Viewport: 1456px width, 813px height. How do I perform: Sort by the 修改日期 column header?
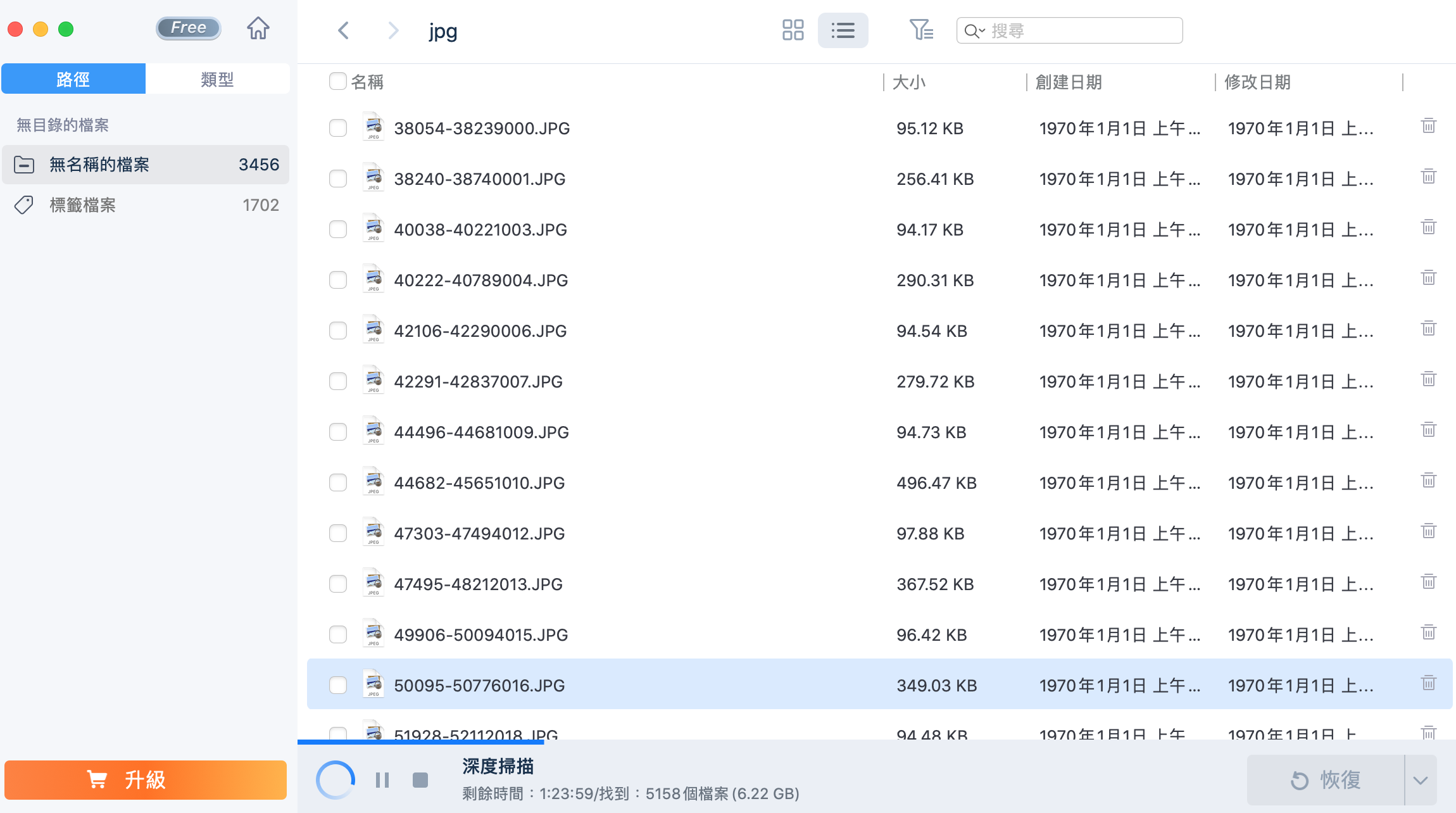[x=1257, y=82]
